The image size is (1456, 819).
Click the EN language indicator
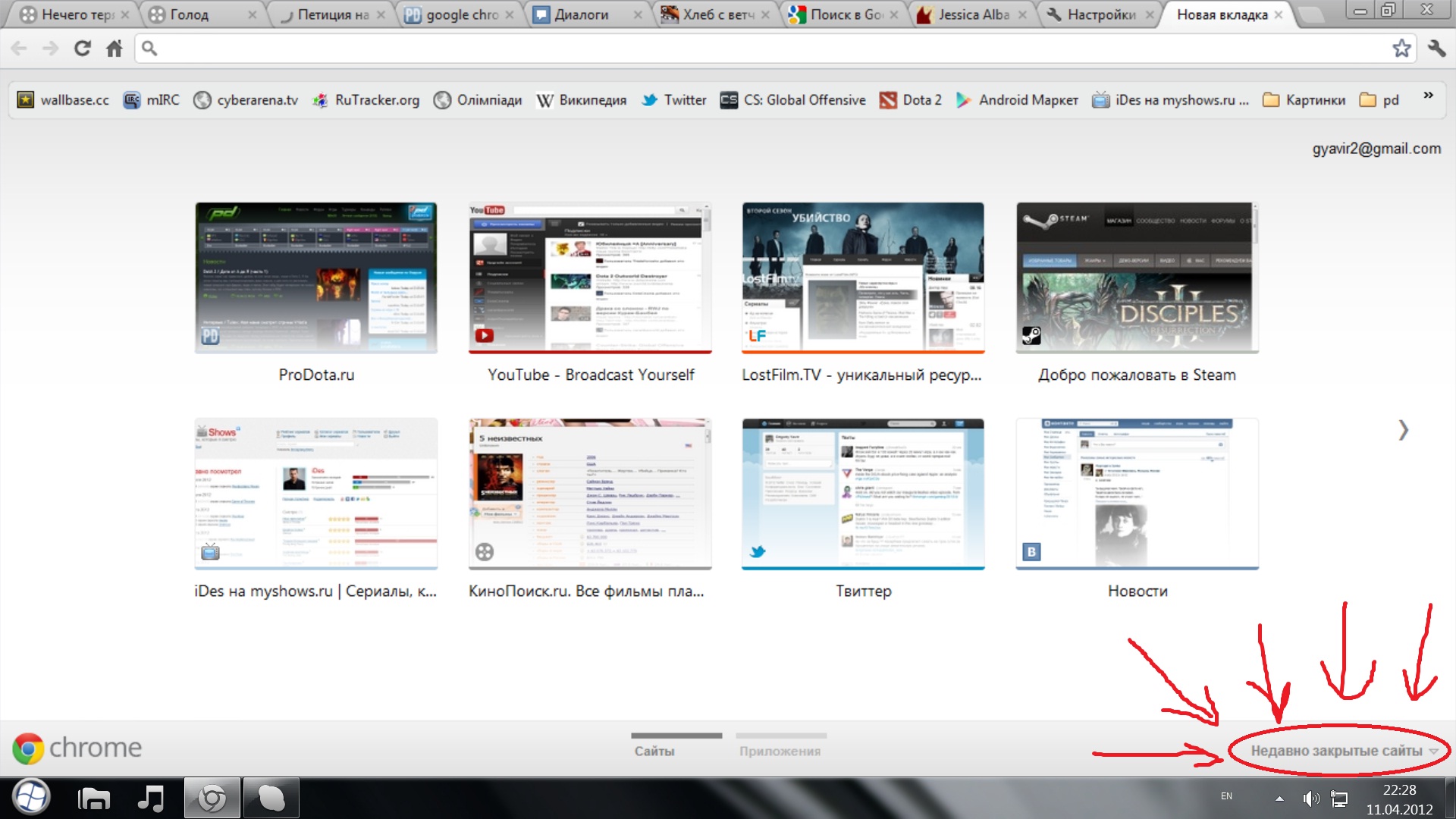[x=1226, y=796]
